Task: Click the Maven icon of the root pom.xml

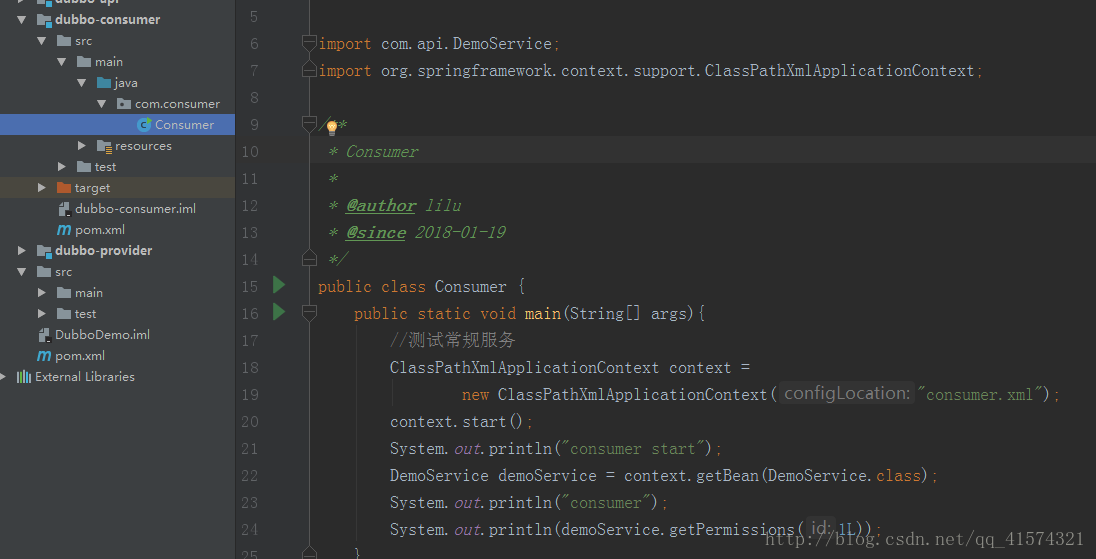Action: 44,355
